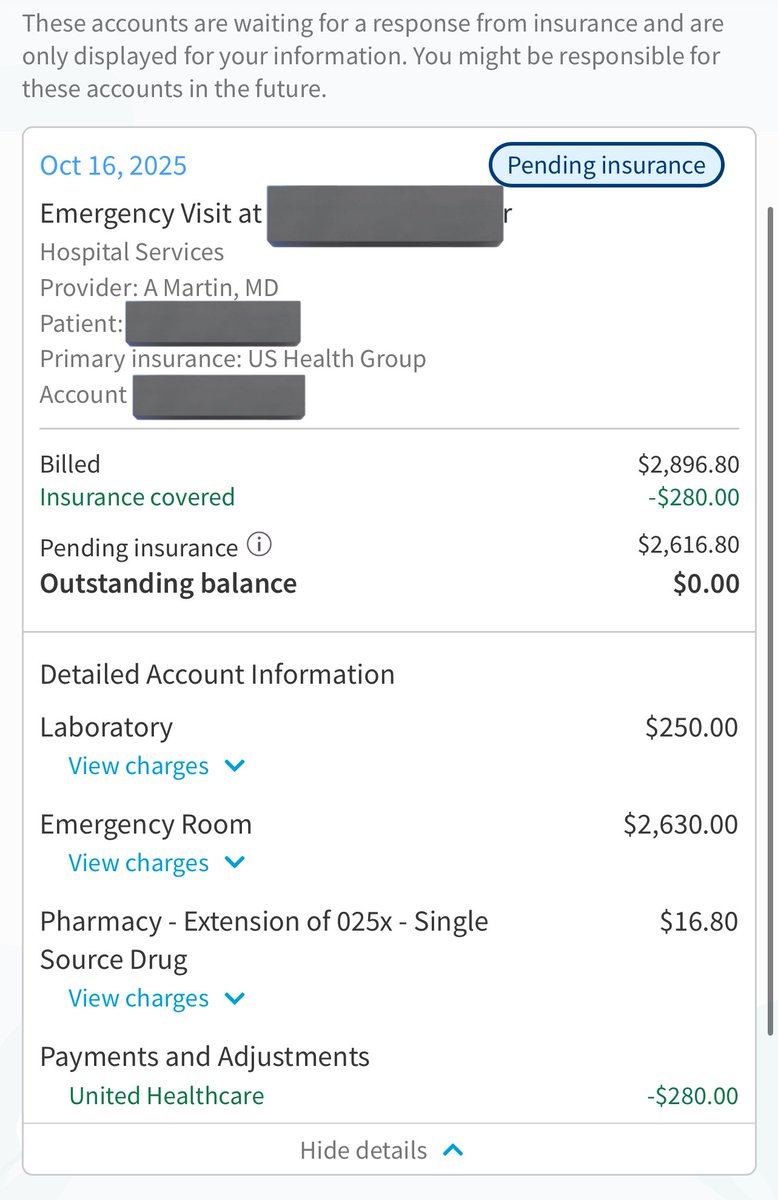This screenshot has width=778, height=1200.
Task: Click the Payments and Adjustments heading
Action: point(205,1056)
